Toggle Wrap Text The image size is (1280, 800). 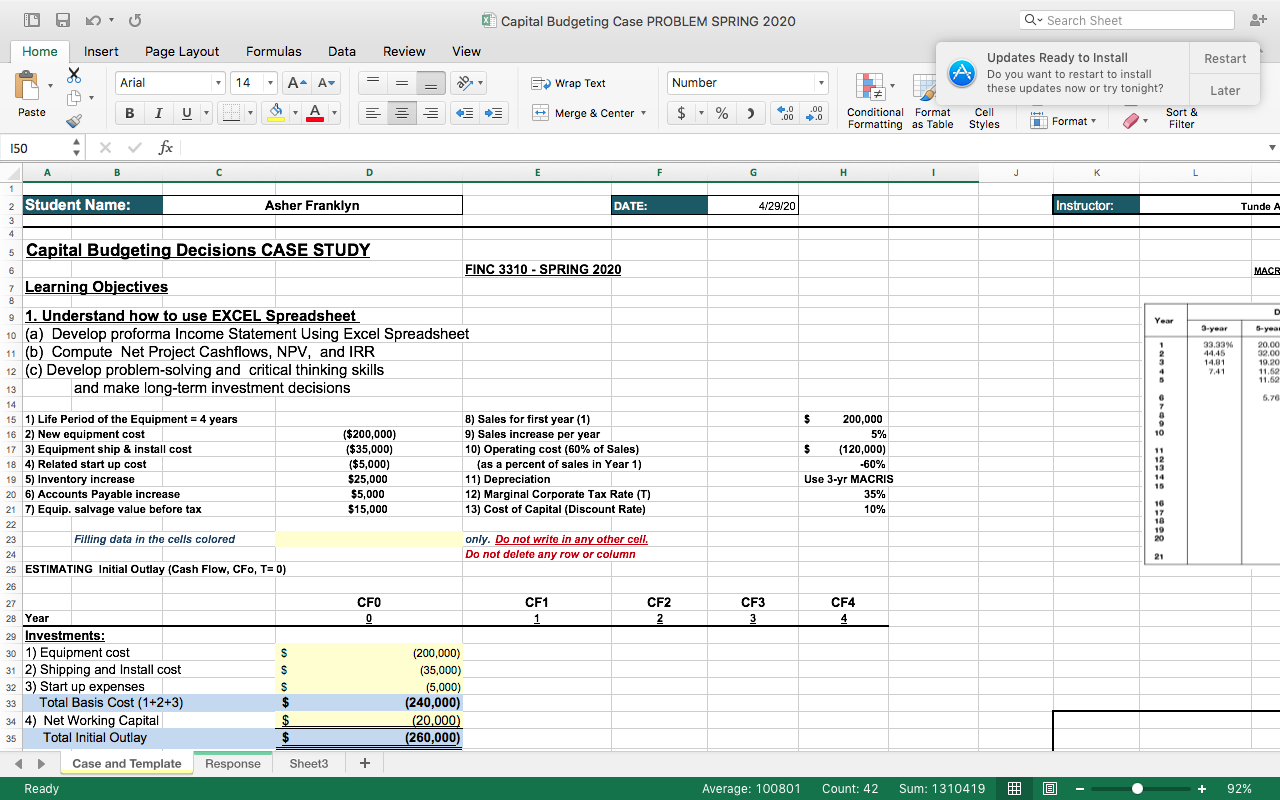coord(569,83)
